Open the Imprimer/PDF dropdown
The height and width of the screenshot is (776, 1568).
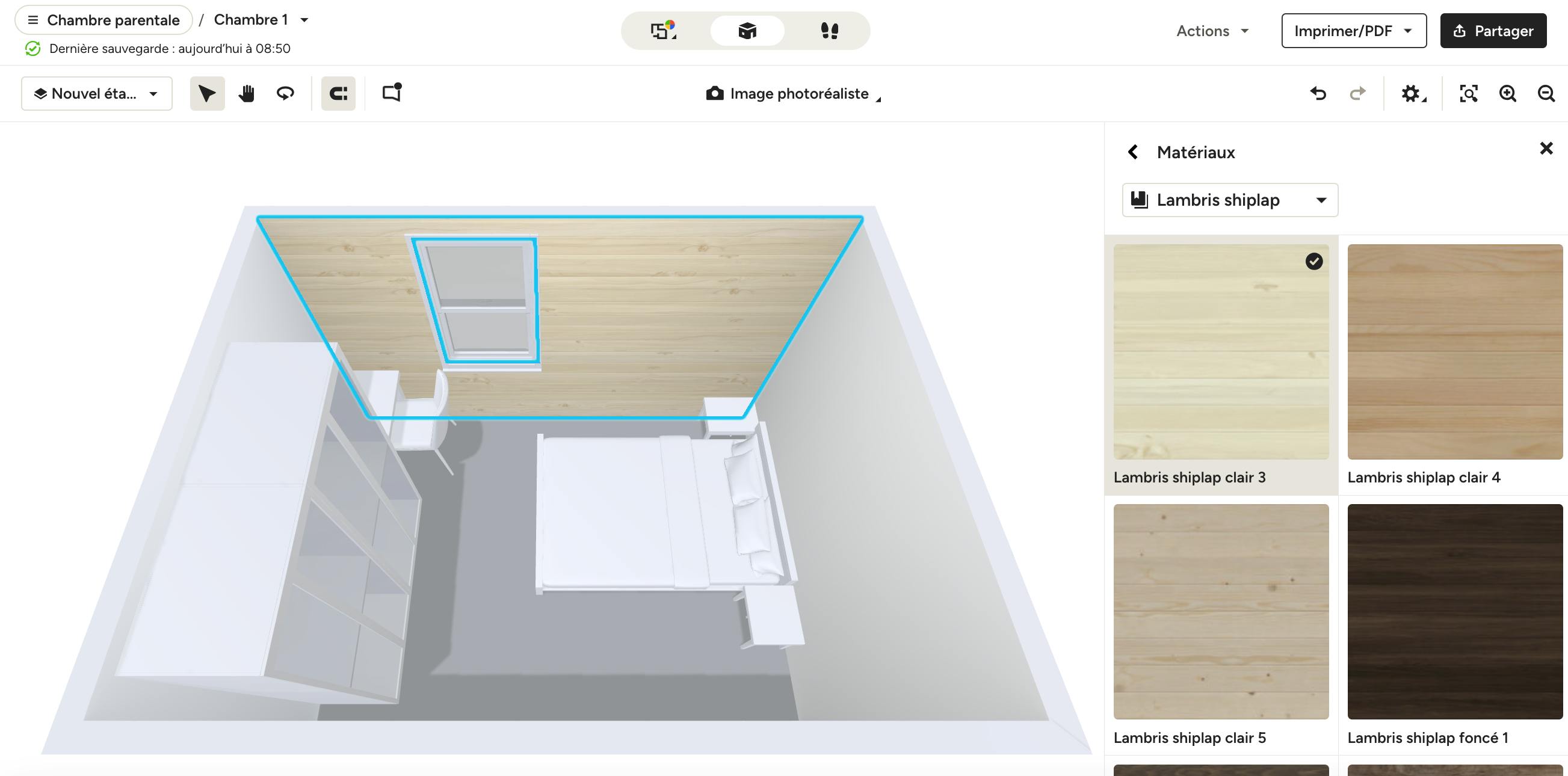click(x=1354, y=31)
